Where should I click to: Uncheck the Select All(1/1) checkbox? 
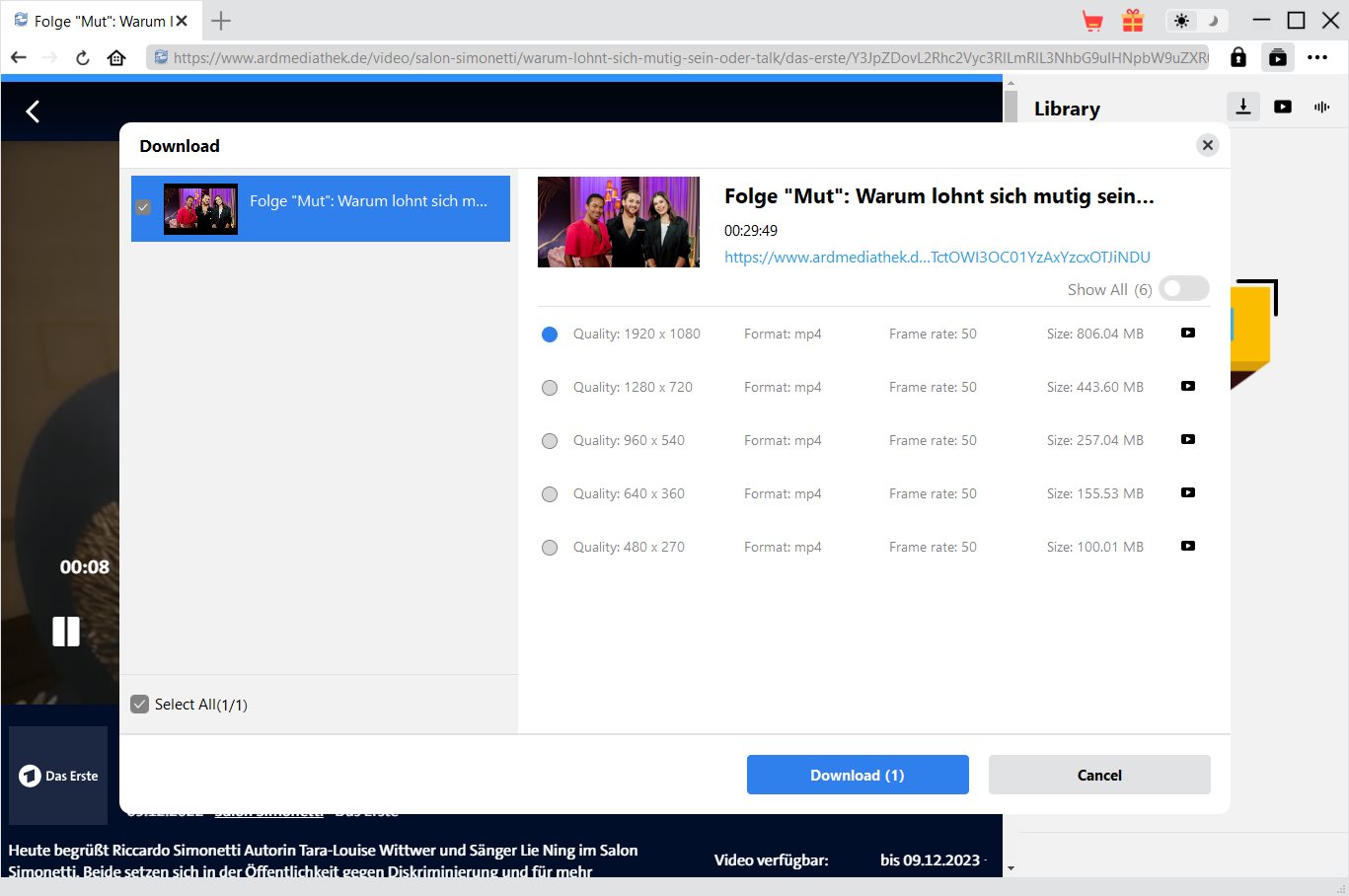pyautogui.click(x=140, y=704)
